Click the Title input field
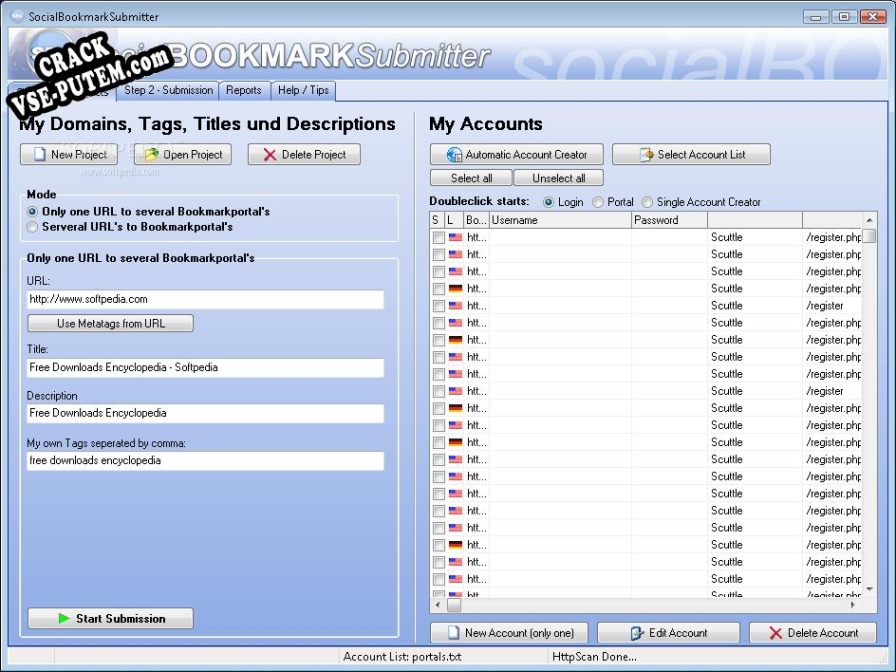Image resolution: width=896 pixels, height=672 pixels. 205,367
